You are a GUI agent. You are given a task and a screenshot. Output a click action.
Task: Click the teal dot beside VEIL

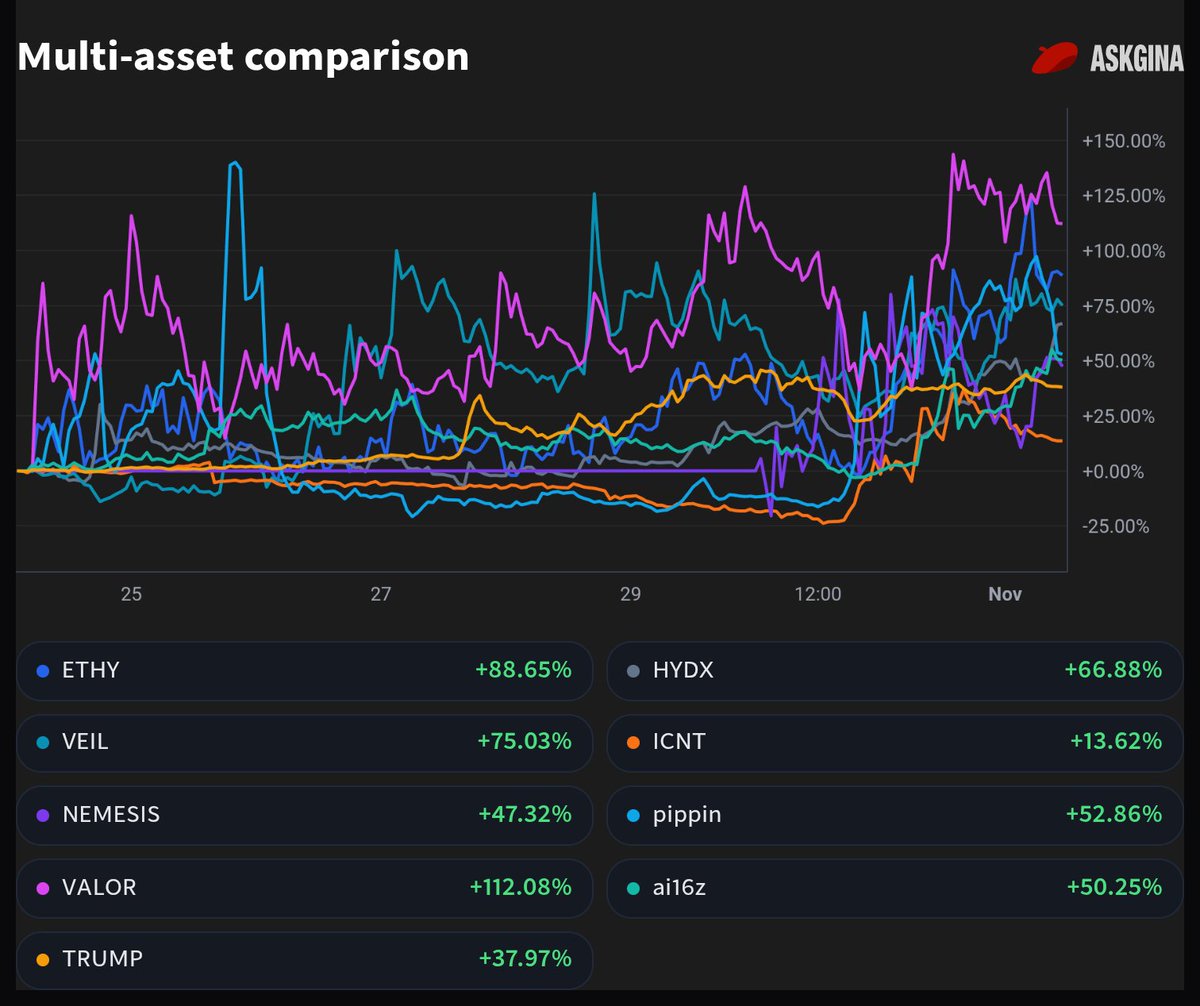42,742
